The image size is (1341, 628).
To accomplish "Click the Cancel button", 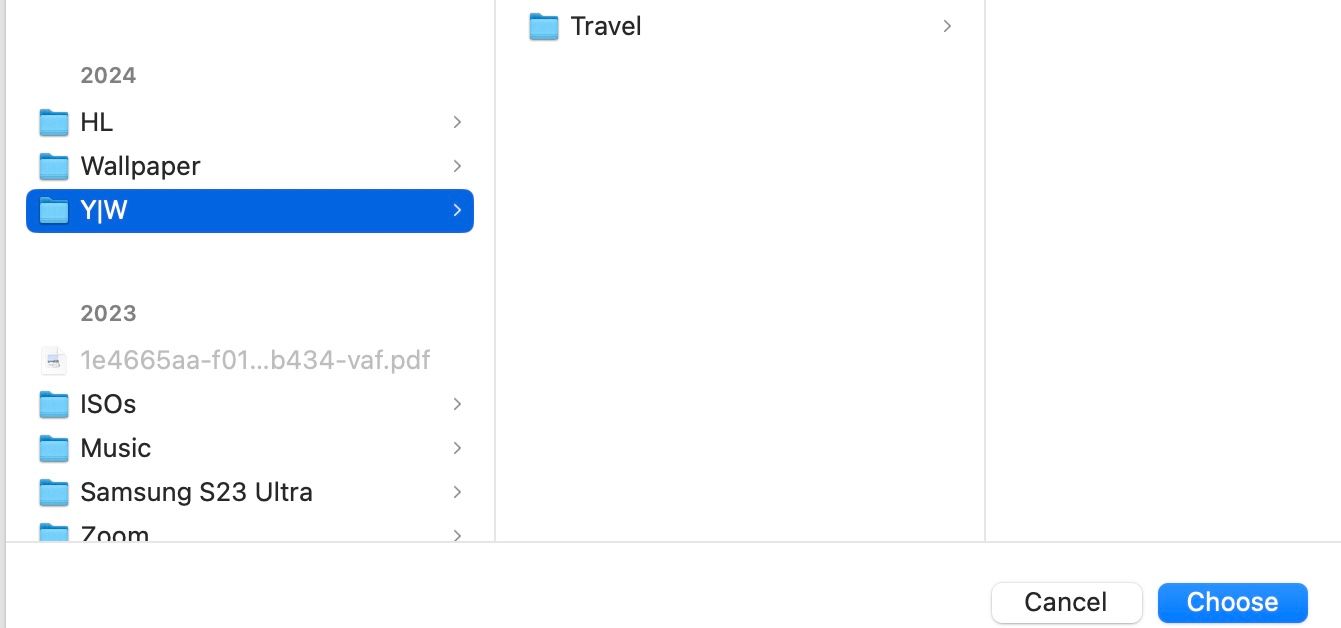I will pos(1066,602).
